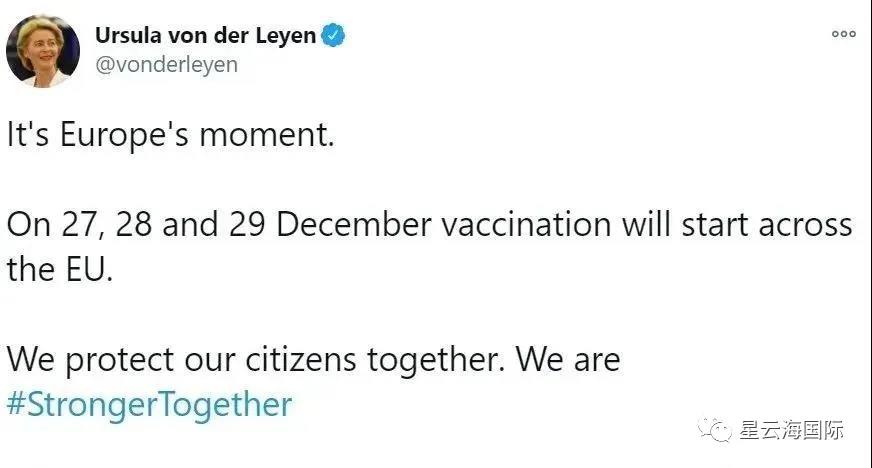
Task: Open the @vonderleyen handle link
Action: (166, 65)
